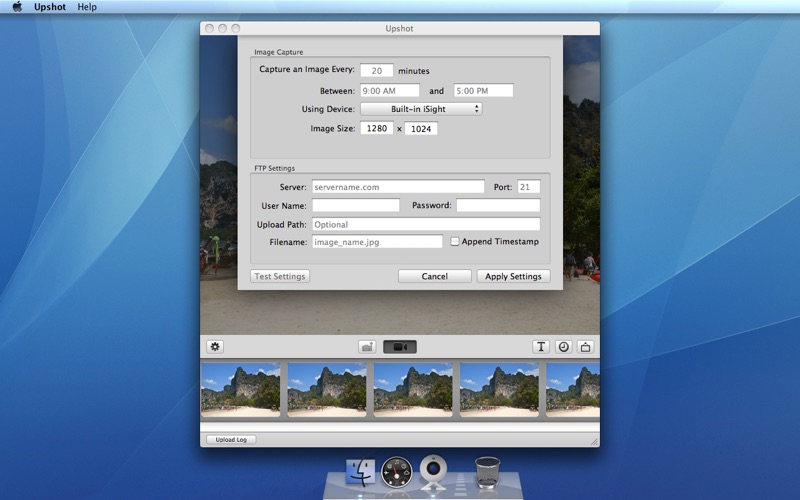This screenshot has width=800, height=500.
Task: Select the partially visible fifth thumbnail
Action: click(573, 390)
